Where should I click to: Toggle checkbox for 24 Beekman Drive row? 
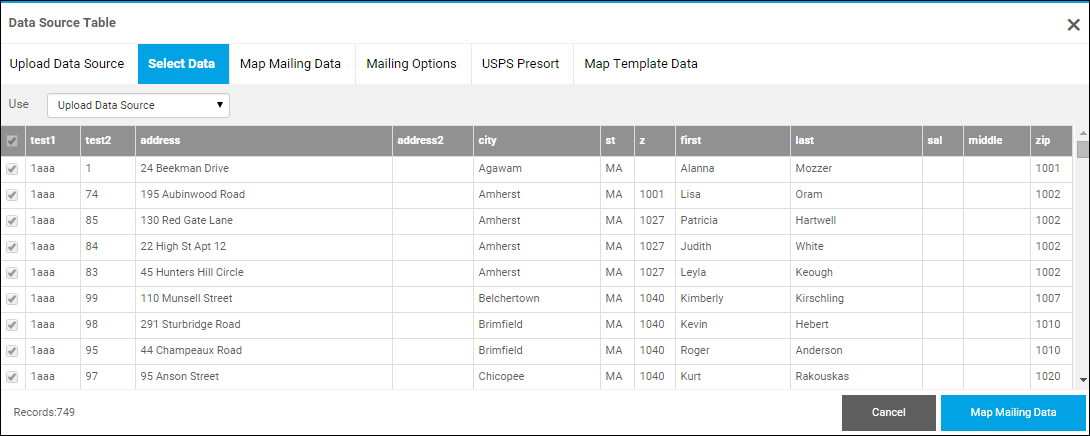[x=12, y=168]
